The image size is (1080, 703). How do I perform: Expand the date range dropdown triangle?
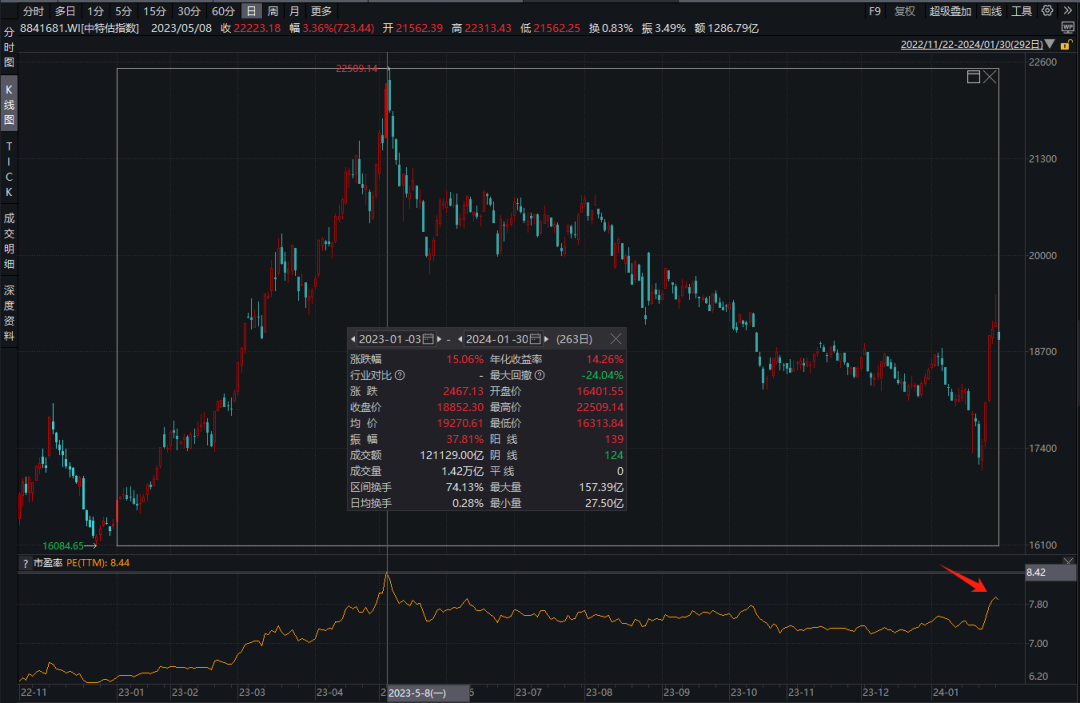pyautogui.click(x=1048, y=45)
